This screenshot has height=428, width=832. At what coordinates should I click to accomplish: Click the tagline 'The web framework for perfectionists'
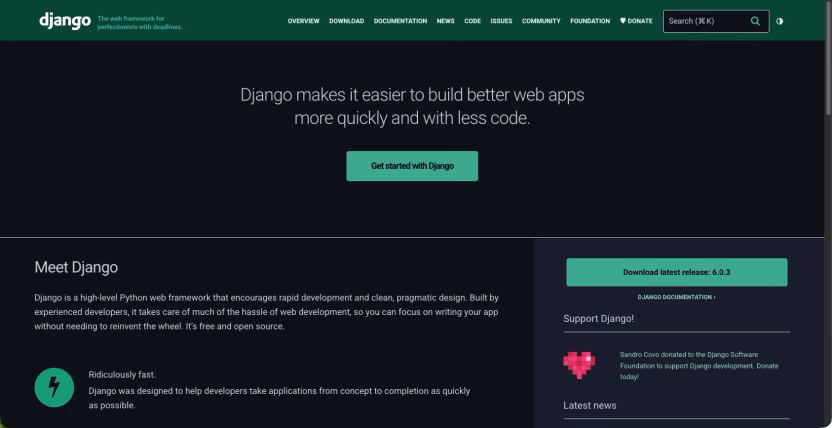point(140,22)
